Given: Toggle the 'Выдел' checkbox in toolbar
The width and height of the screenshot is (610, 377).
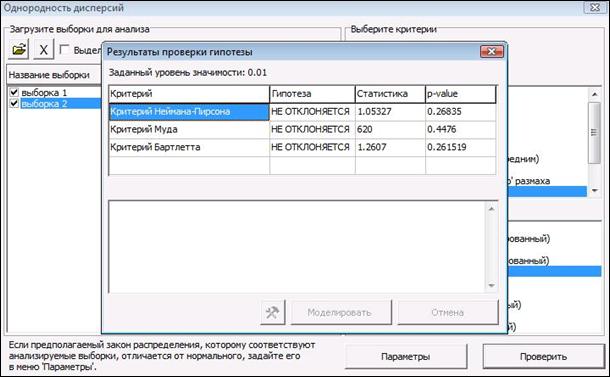Looking at the screenshot, I should coord(64,49).
